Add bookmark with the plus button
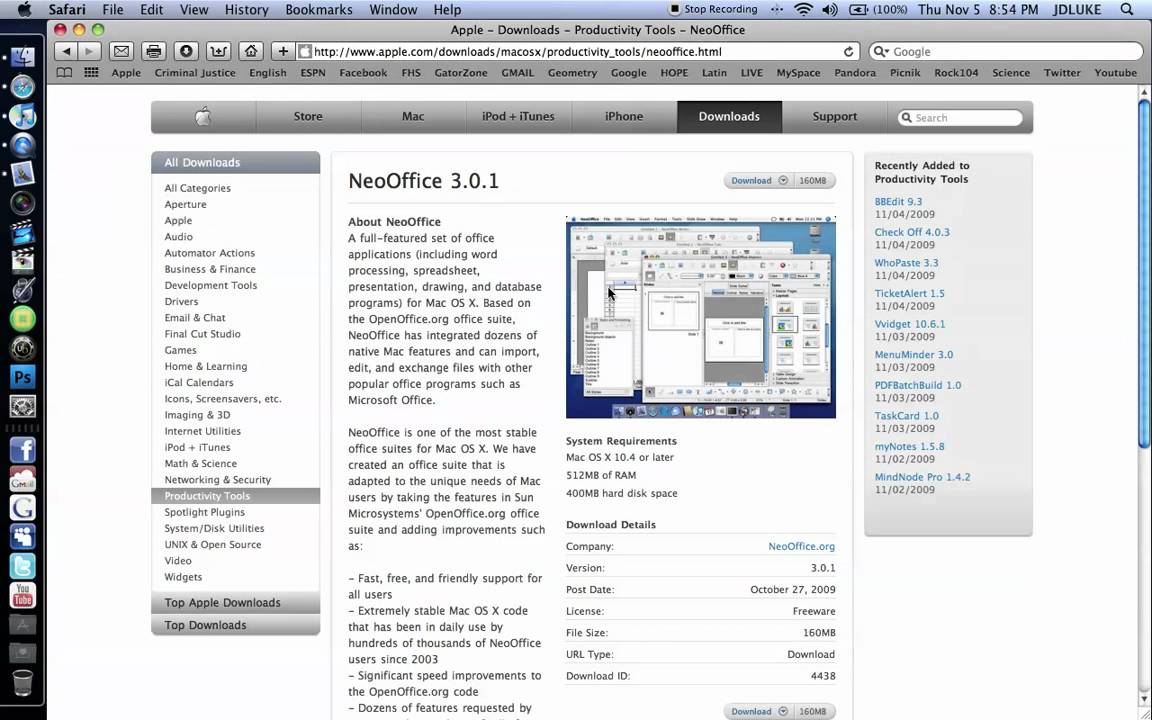 tap(283, 51)
